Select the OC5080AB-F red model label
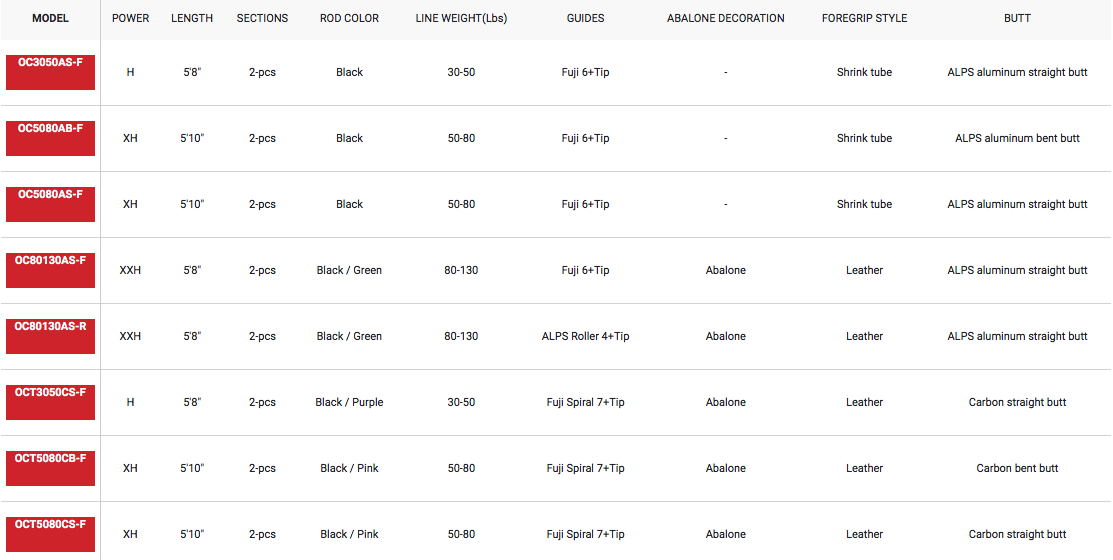Image resolution: width=1113 pixels, height=560 pixels. pos(50,138)
